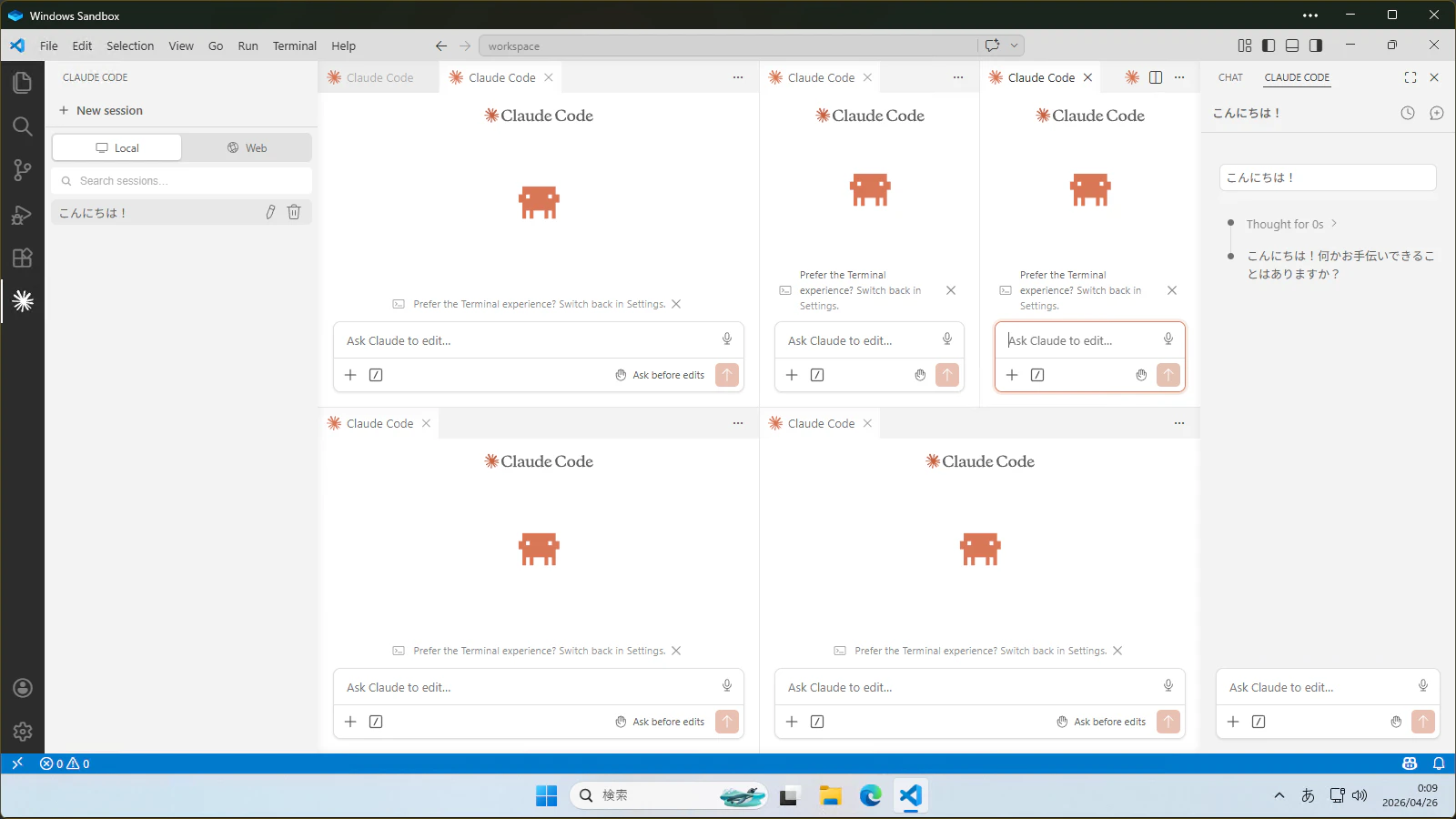The height and width of the screenshot is (819, 1456).
Task: Add context with plus in top-middle pane
Action: pyautogui.click(x=792, y=375)
